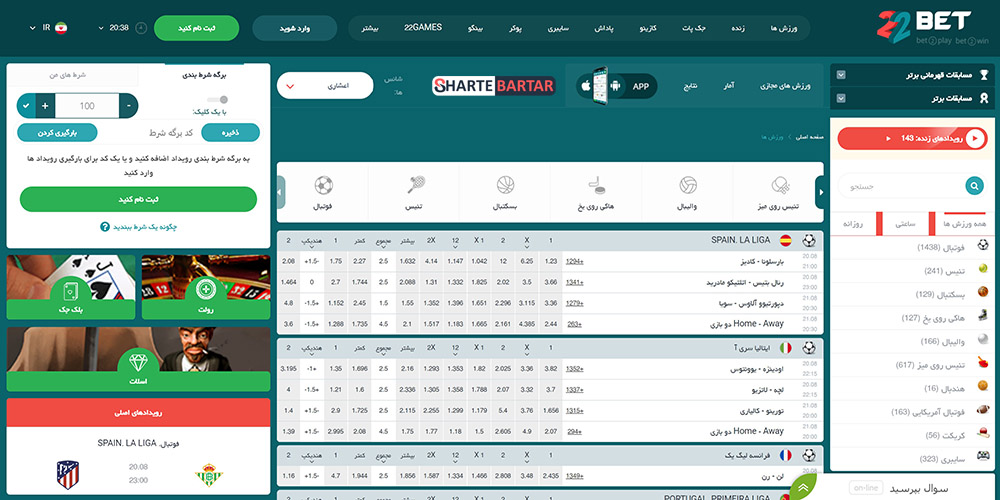The height and width of the screenshot is (500, 1000).
Task: Toggle the one-click betting switch
Action: click(x=217, y=99)
